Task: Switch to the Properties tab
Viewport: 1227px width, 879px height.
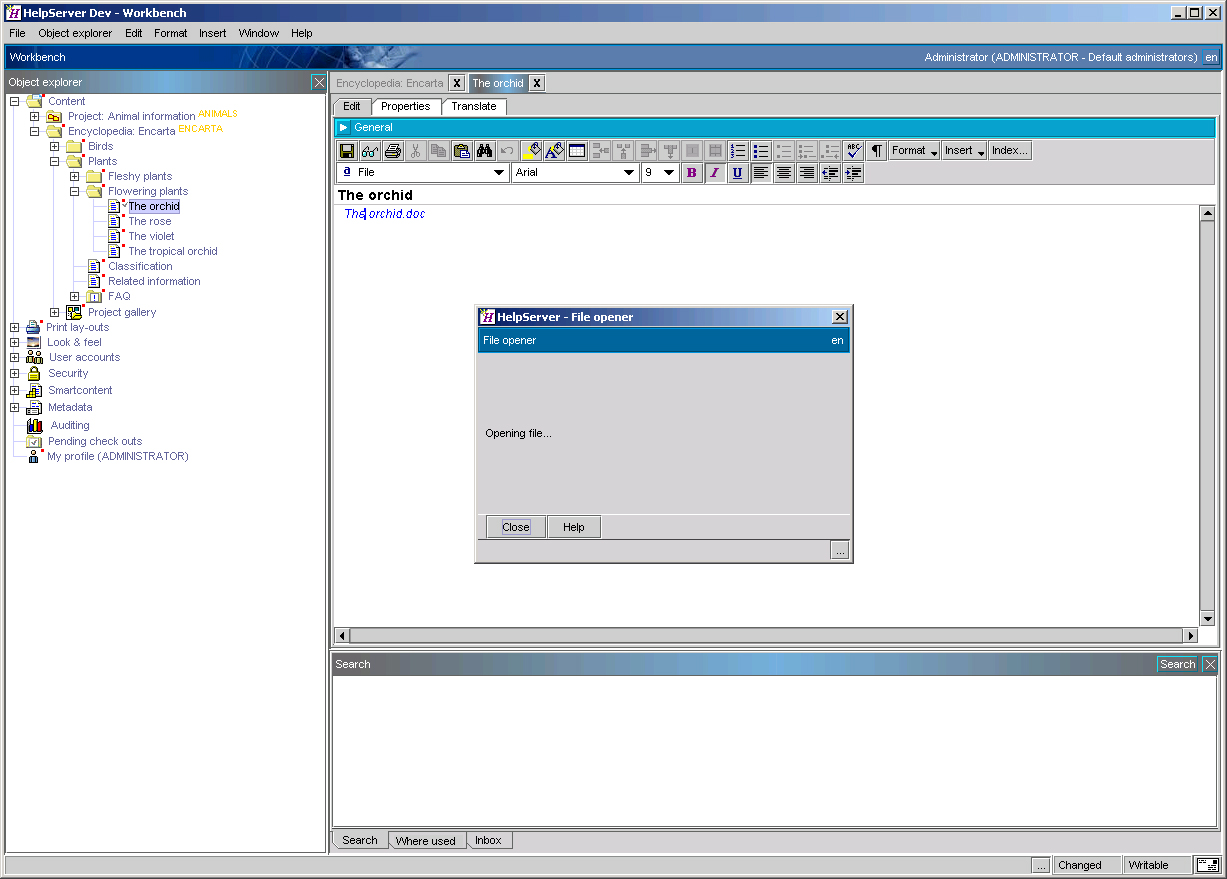Action: click(x=406, y=106)
